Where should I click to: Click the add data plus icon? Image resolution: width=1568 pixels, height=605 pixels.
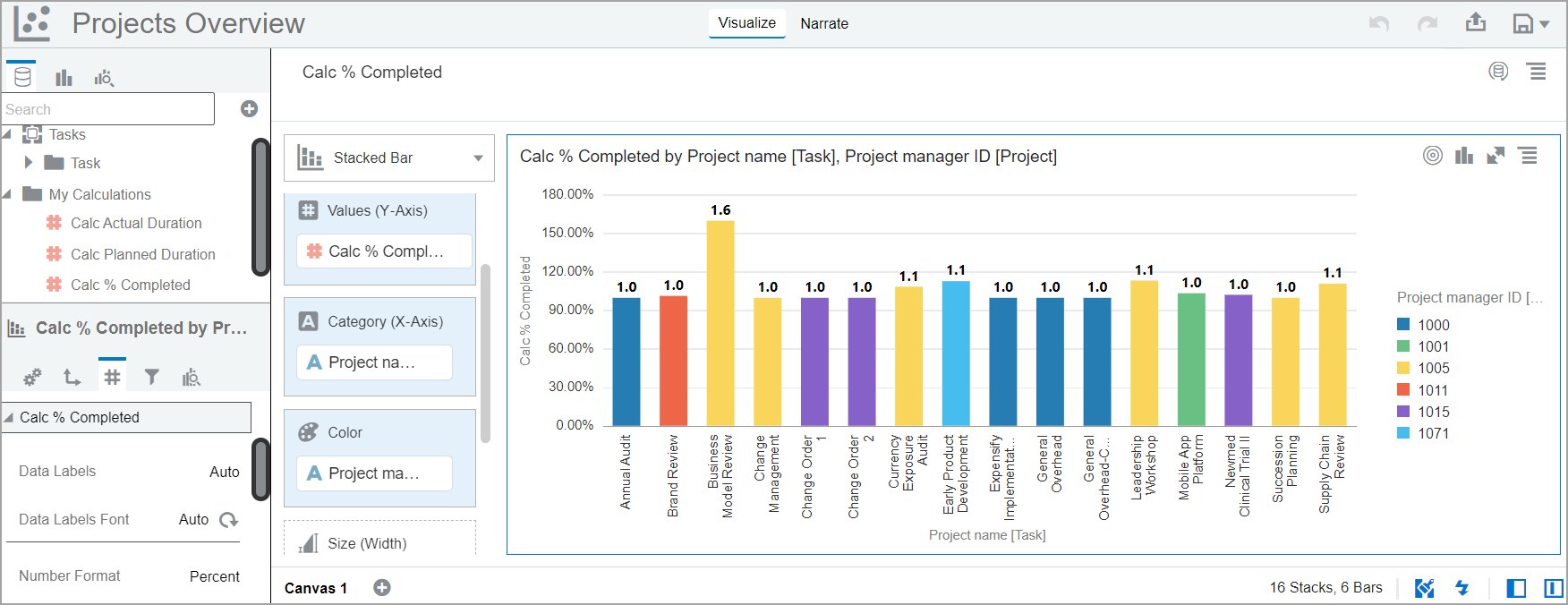point(249,109)
